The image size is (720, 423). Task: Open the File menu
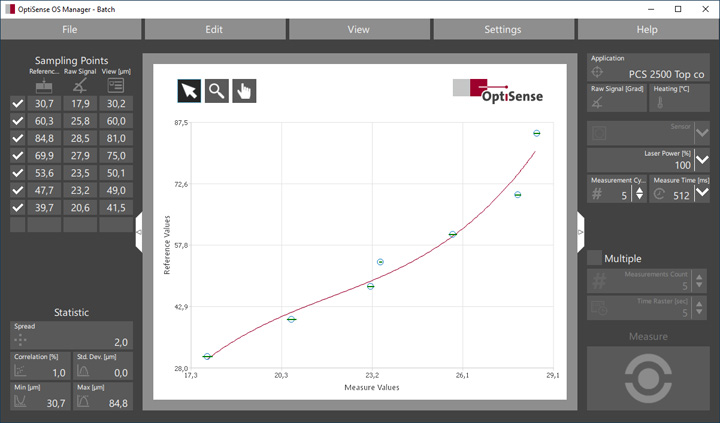[x=70, y=29]
